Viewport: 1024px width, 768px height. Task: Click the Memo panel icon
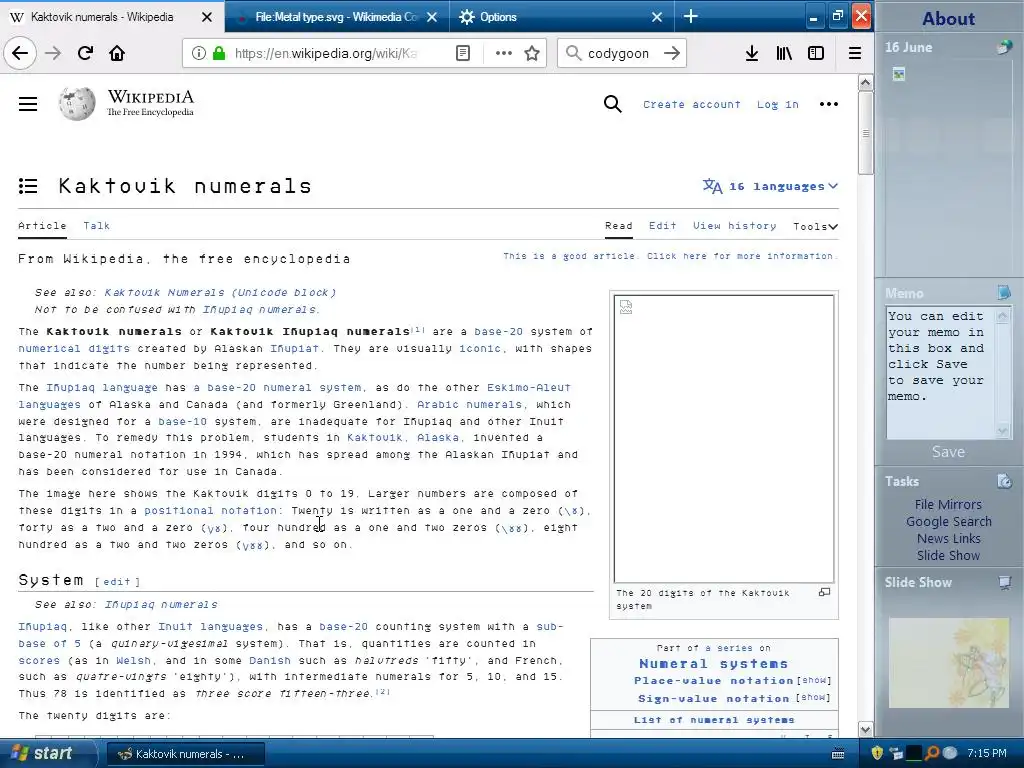pyautogui.click(x=1004, y=293)
